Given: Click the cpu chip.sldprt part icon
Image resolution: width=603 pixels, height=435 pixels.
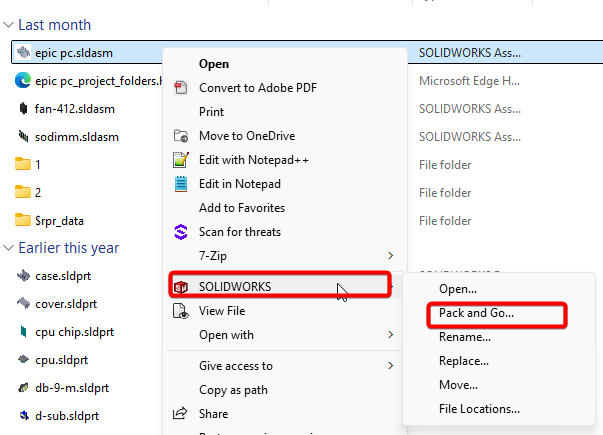Looking at the screenshot, I should [x=23, y=331].
